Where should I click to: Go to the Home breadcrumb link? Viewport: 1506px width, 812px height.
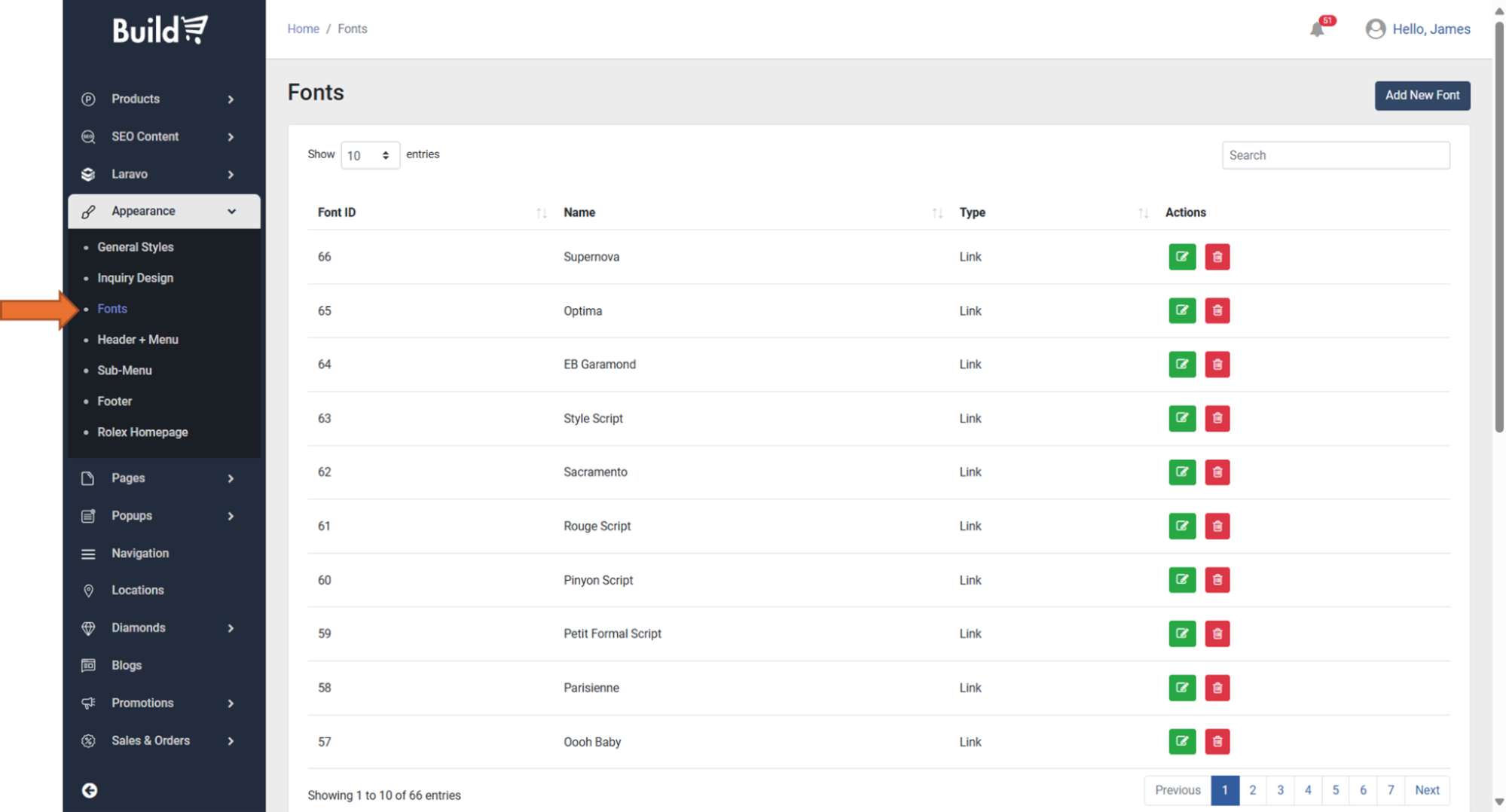click(303, 29)
